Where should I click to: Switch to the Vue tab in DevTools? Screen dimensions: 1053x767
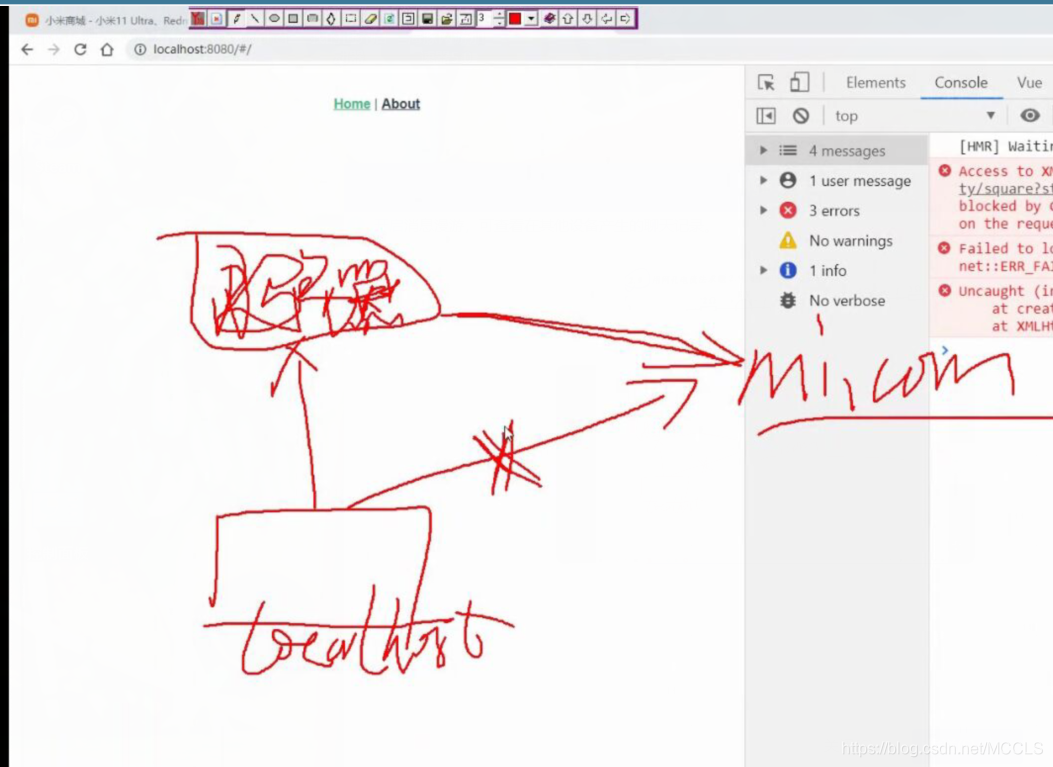click(1029, 83)
